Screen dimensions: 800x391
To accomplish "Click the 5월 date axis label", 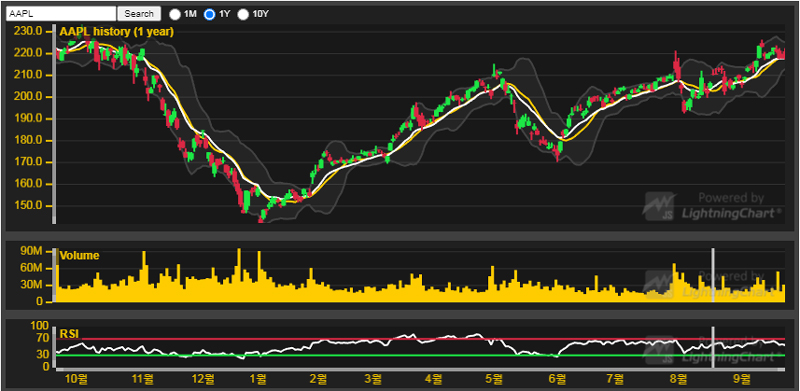I will [493, 379].
